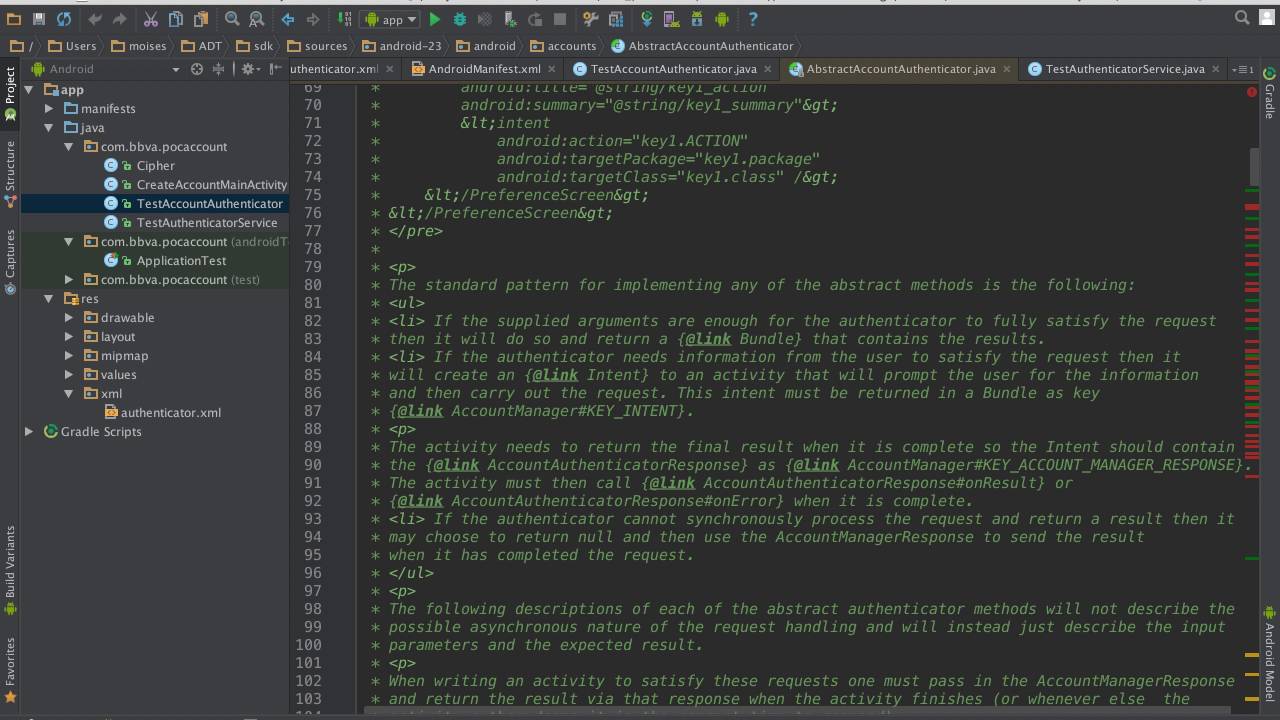Open the app run configuration dropdown
This screenshot has width=1280, height=720.
tap(391, 19)
